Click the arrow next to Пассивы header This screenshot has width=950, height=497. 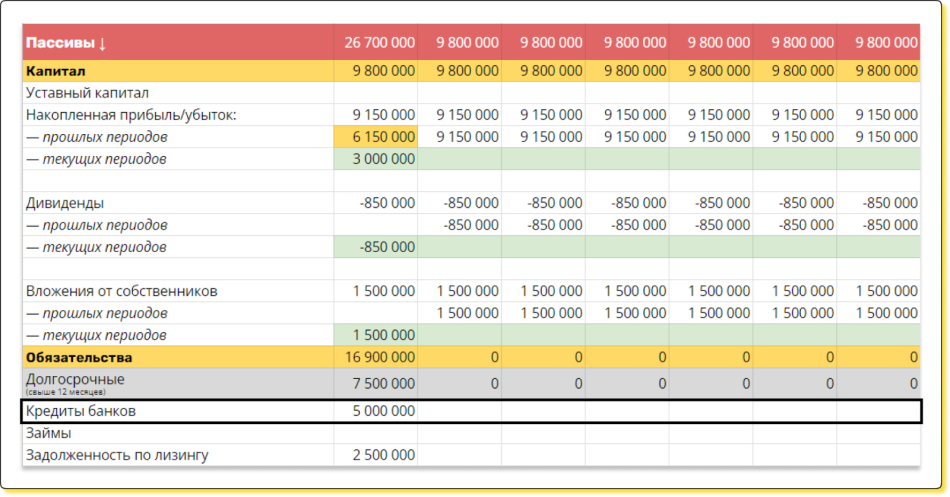[x=103, y=43]
